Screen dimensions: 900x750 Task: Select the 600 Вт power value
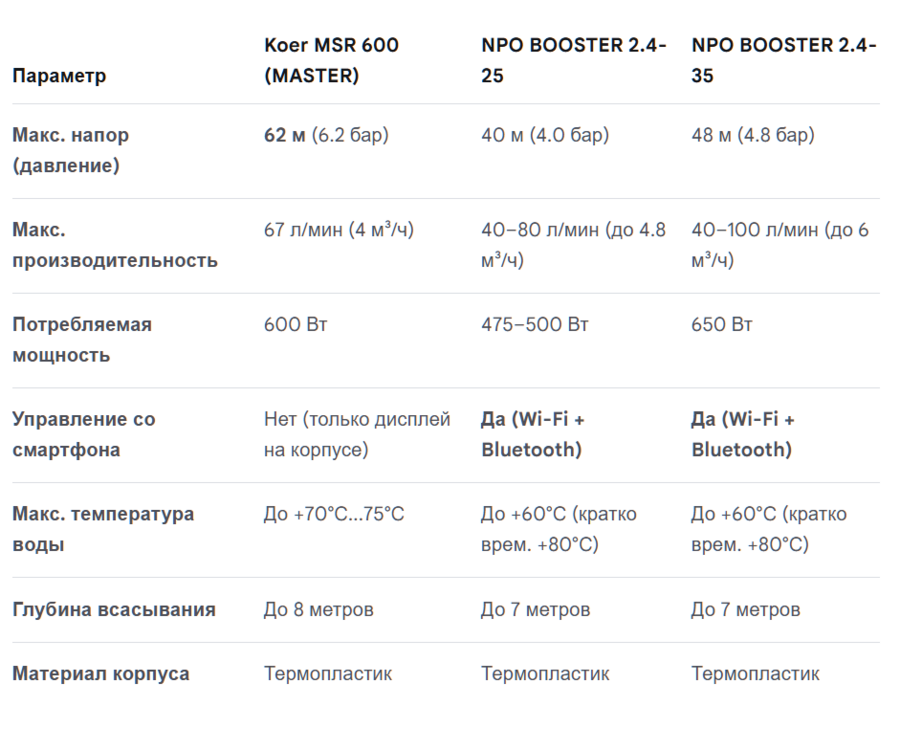pyautogui.click(x=296, y=325)
